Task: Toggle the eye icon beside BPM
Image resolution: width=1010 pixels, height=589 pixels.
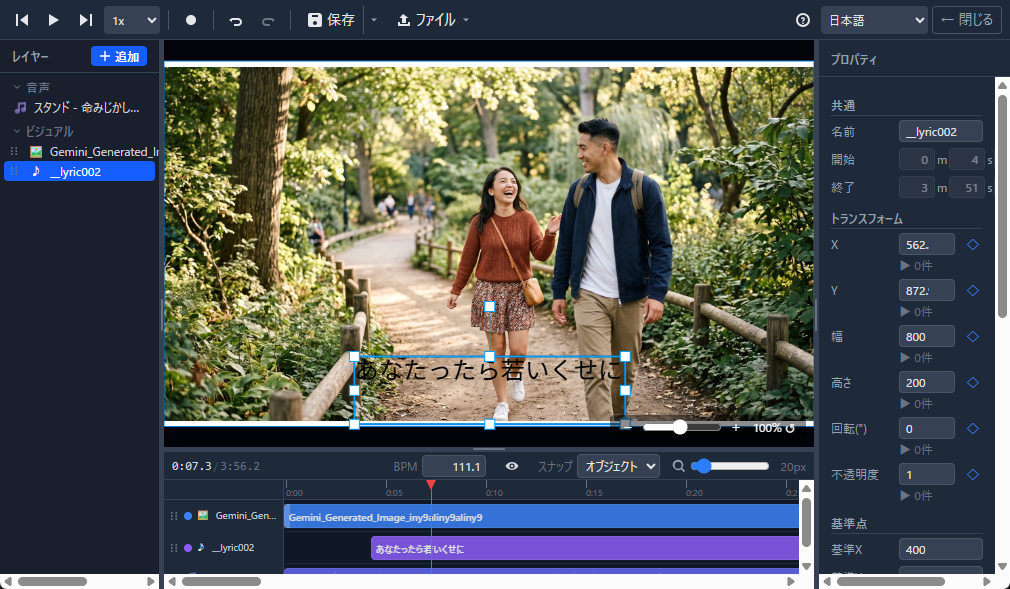Action: [x=512, y=466]
